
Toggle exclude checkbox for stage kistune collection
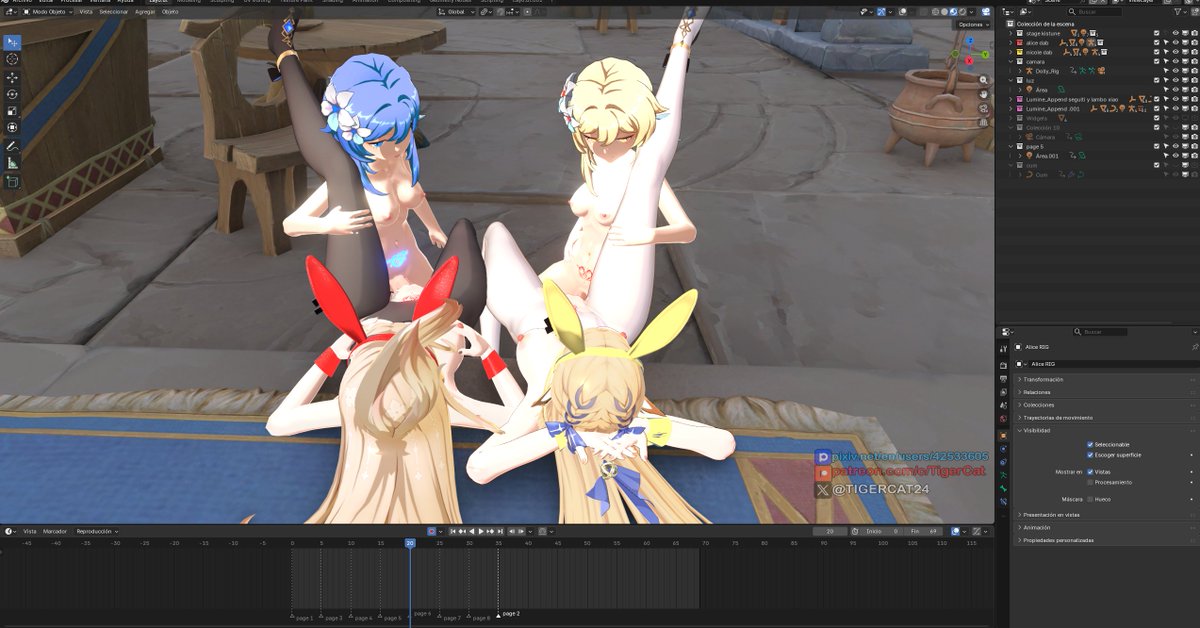tap(1157, 33)
